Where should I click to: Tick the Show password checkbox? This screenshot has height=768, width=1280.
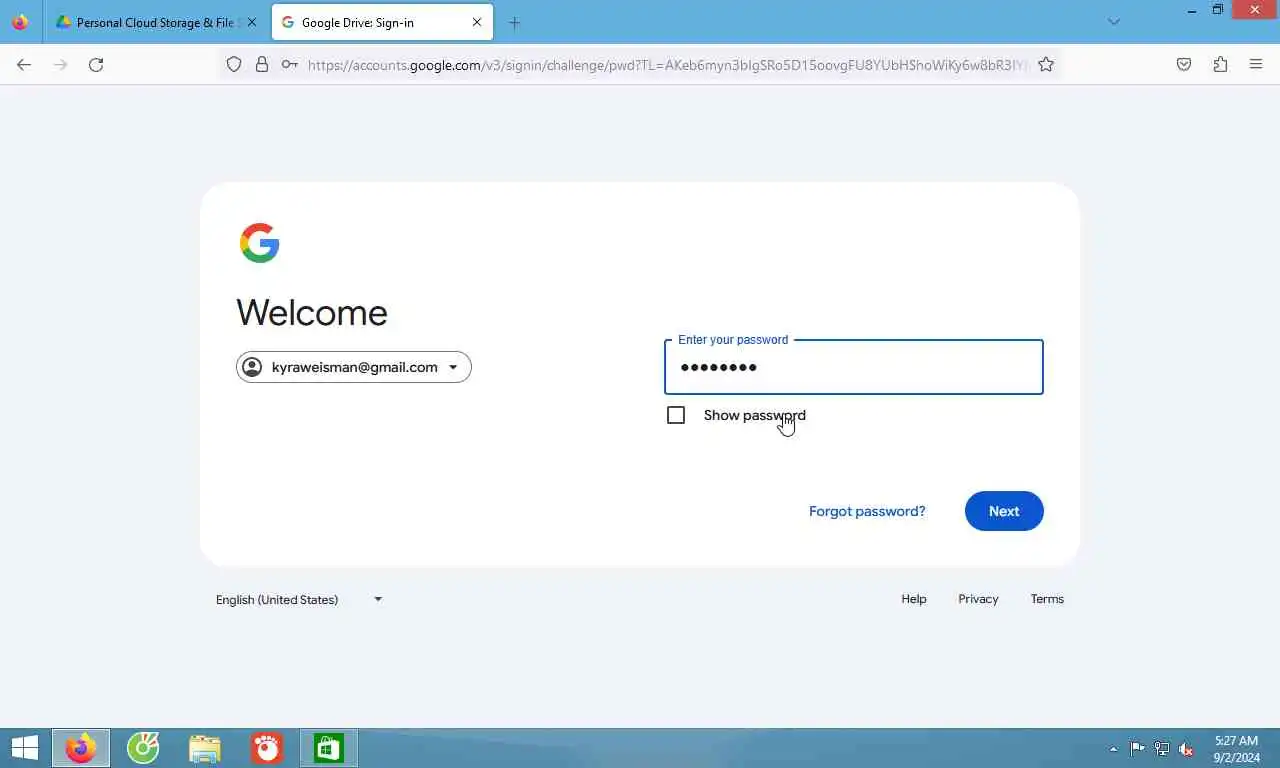point(676,415)
